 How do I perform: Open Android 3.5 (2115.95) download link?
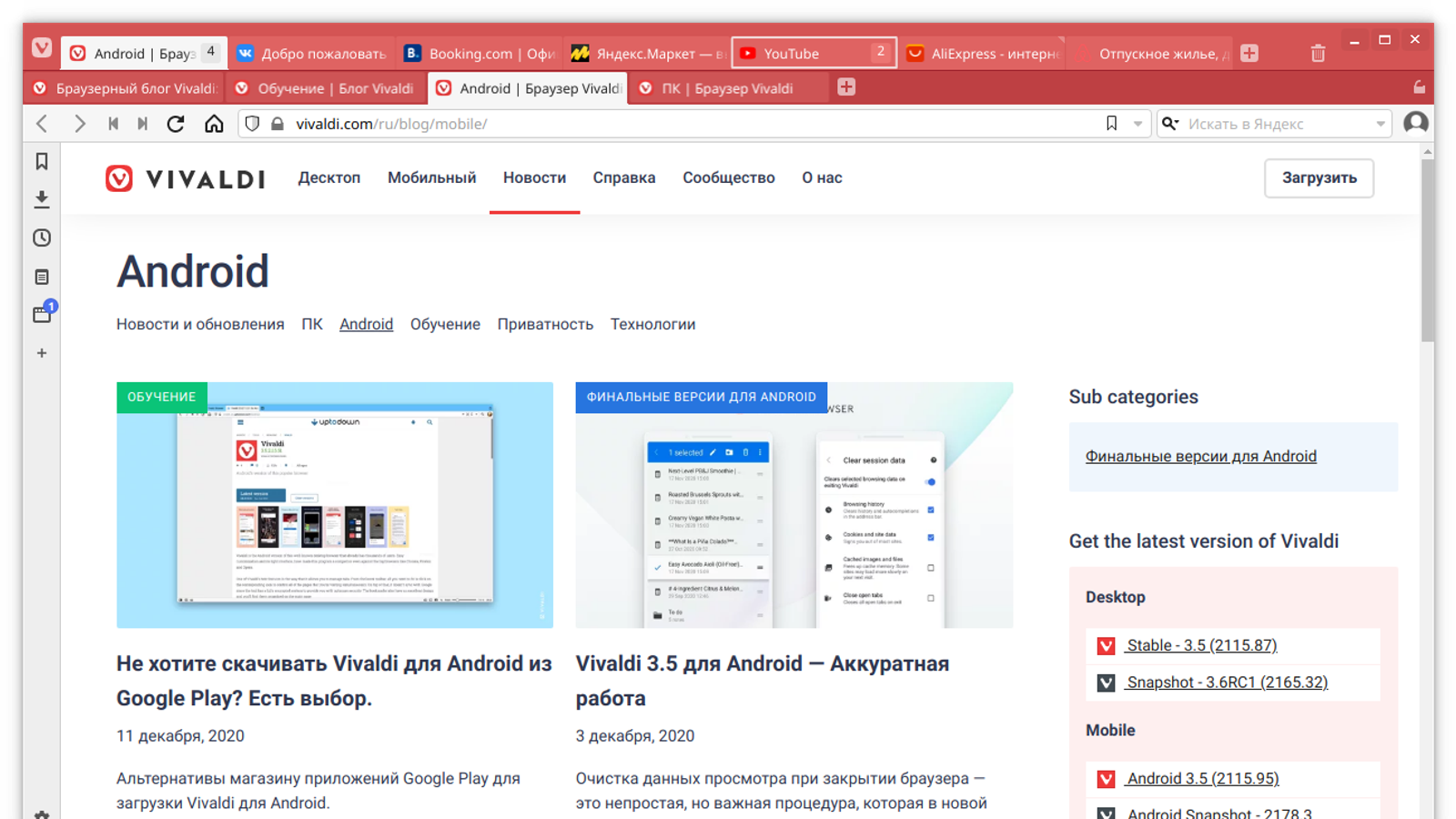click(1202, 778)
